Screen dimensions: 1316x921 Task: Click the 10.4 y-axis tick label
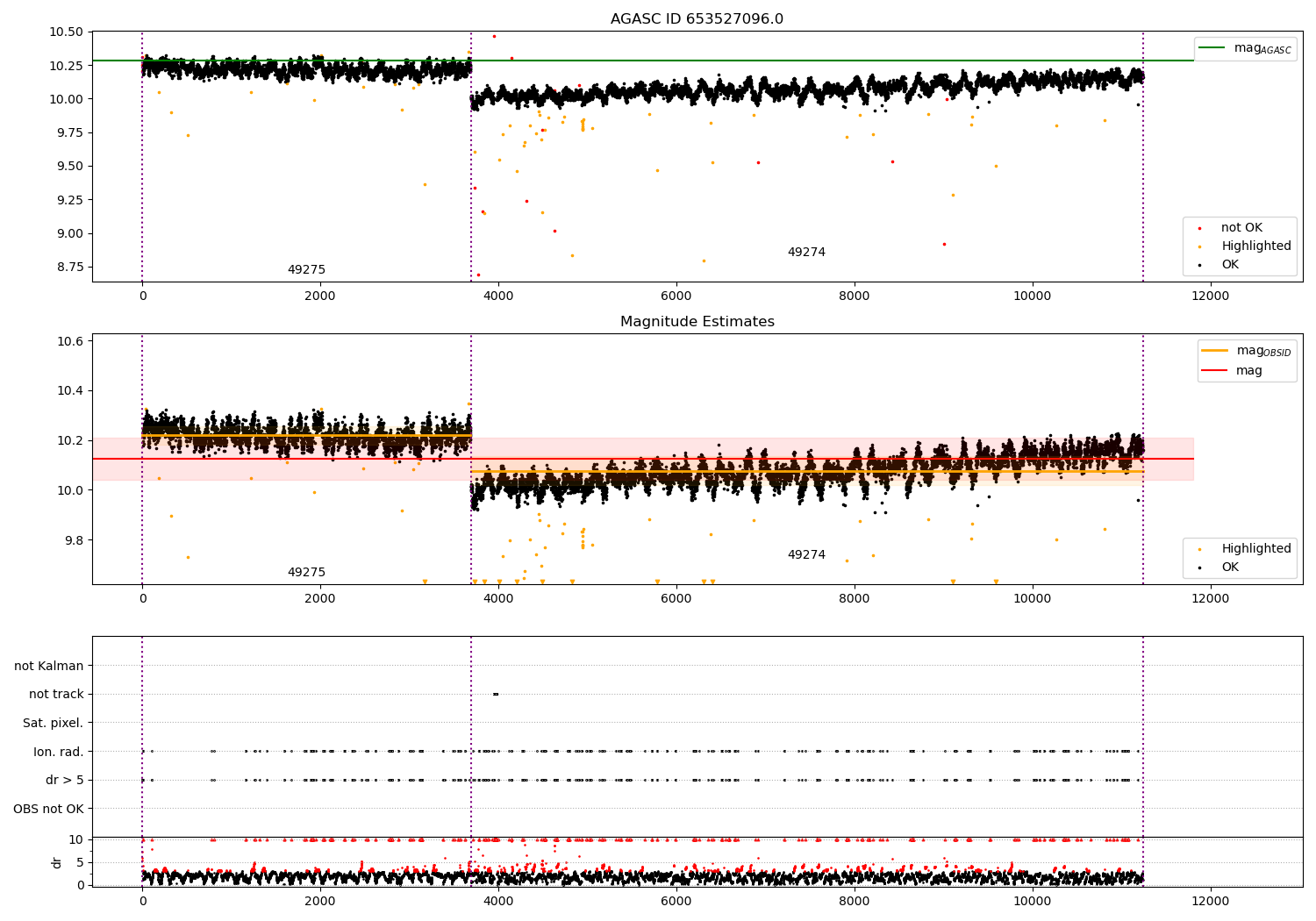pyautogui.click(x=71, y=390)
